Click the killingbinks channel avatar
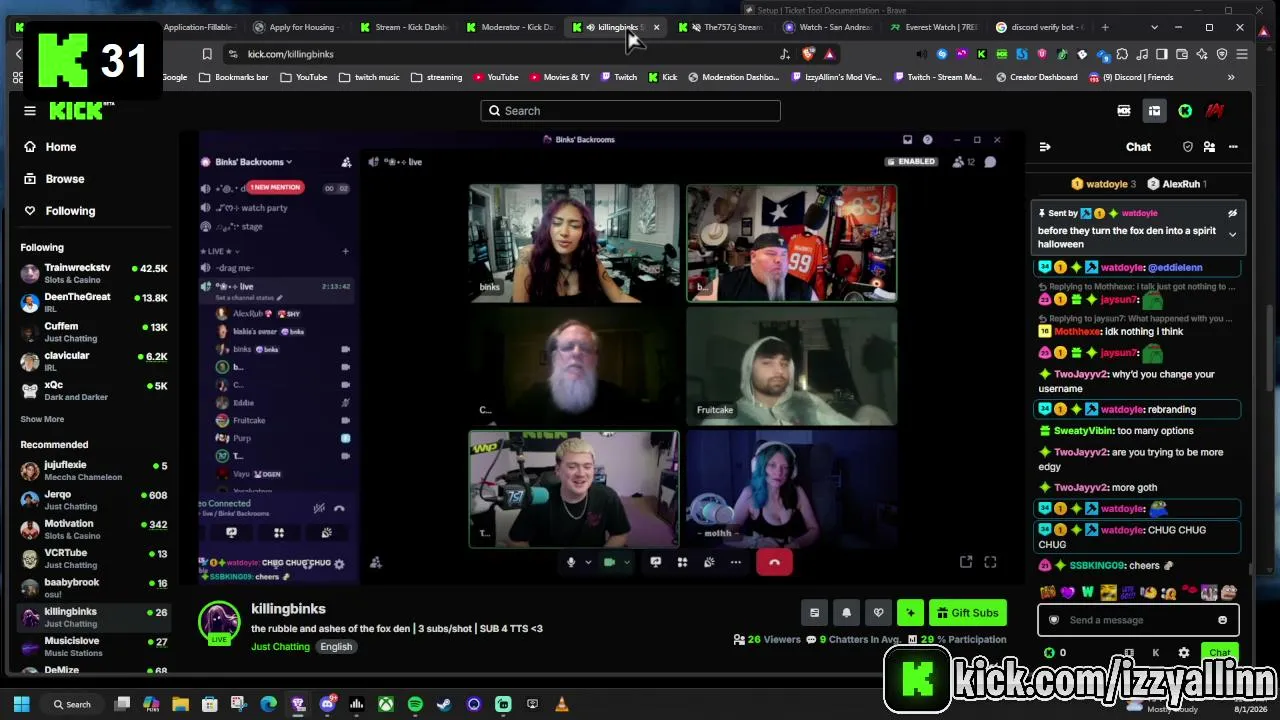This screenshot has width=1280, height=720. coord(219,623)
